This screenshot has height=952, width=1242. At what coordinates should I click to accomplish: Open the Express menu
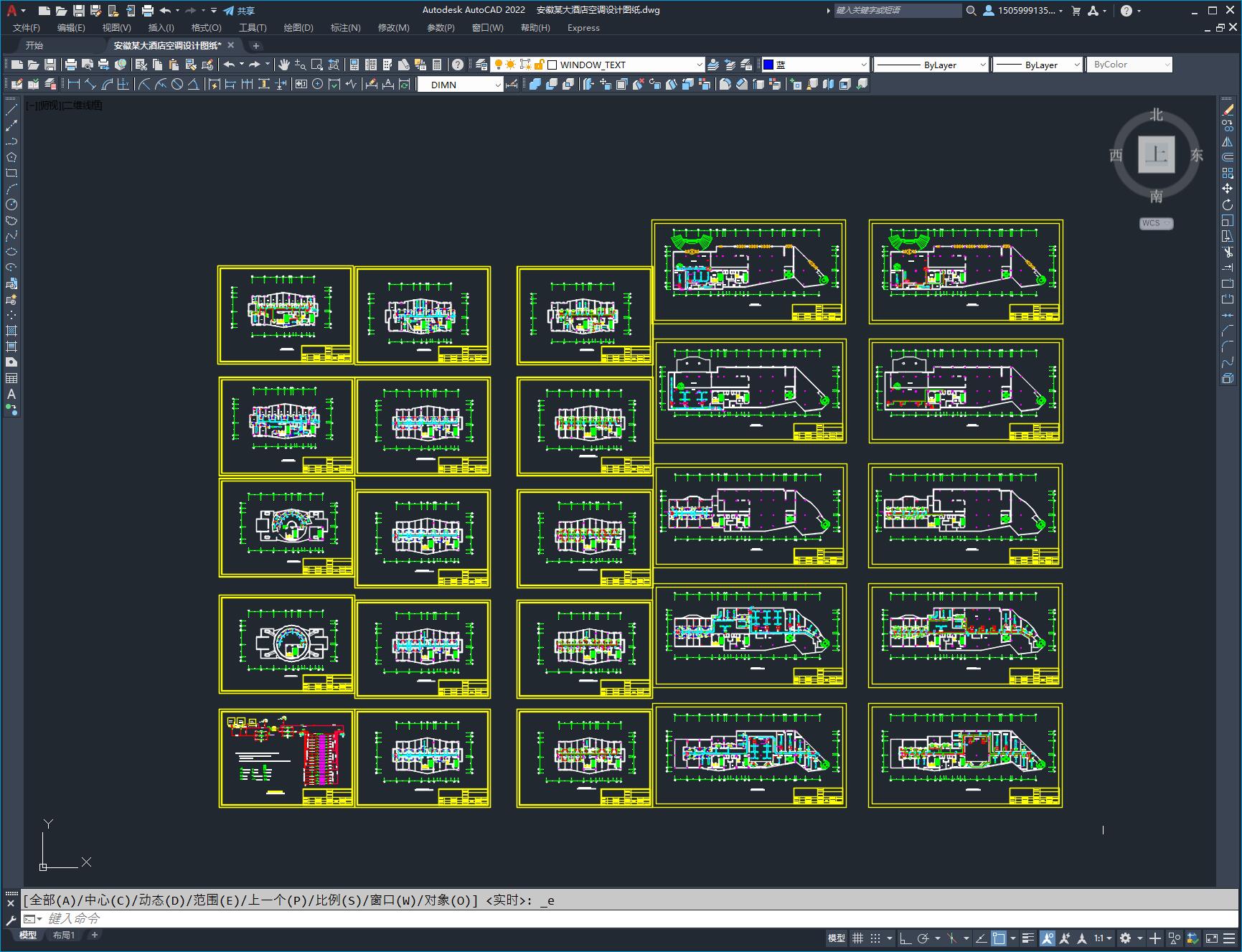tap(583, 28)
